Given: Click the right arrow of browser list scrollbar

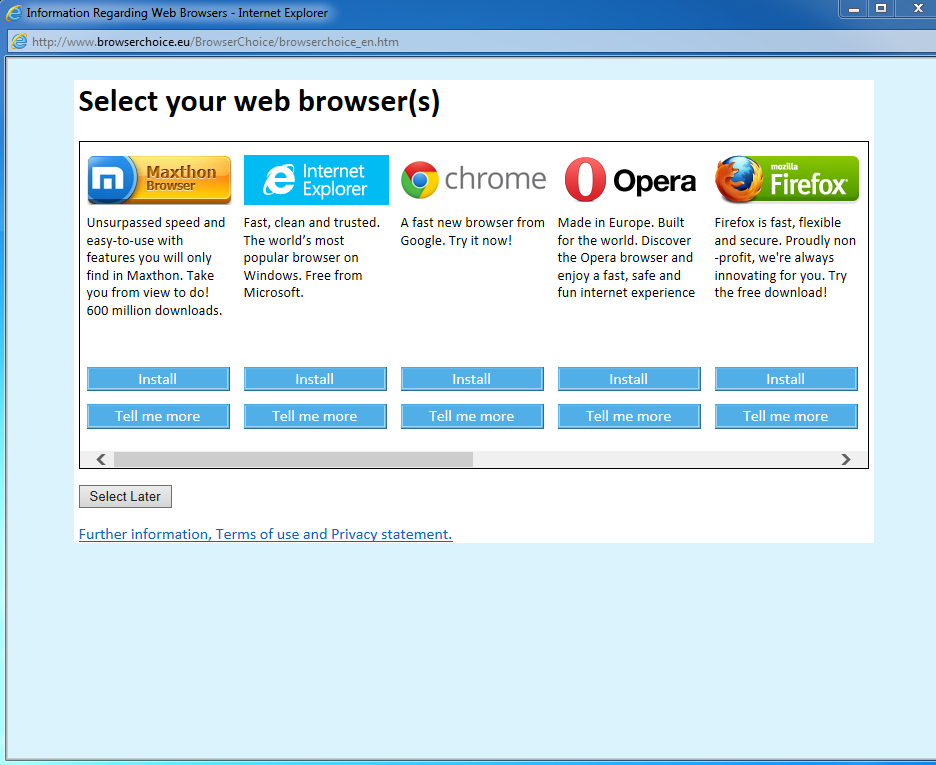Looking at the screenshot, I should pos(845,459).
